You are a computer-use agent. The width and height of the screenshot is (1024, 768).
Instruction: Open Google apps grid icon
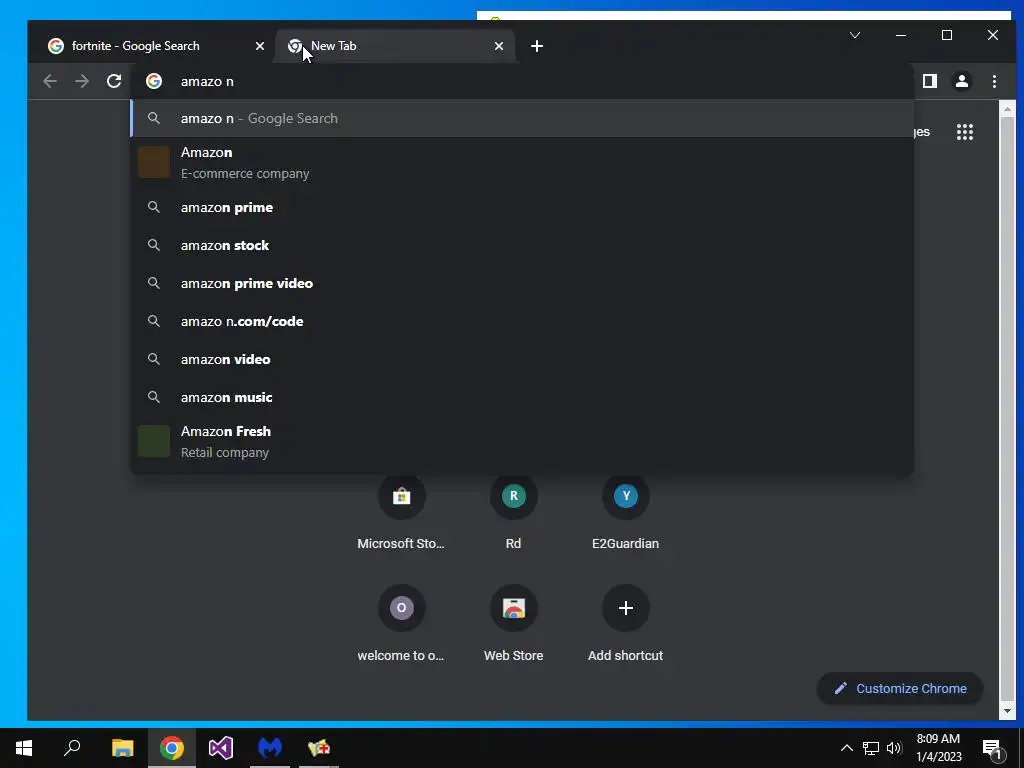[x=965, y=132]
